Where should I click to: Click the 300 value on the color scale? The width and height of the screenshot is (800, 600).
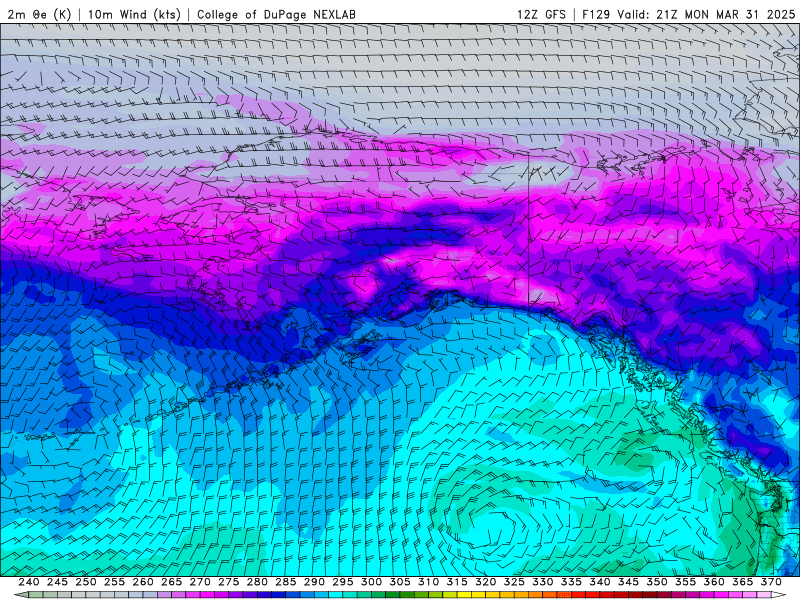point(371,582)
